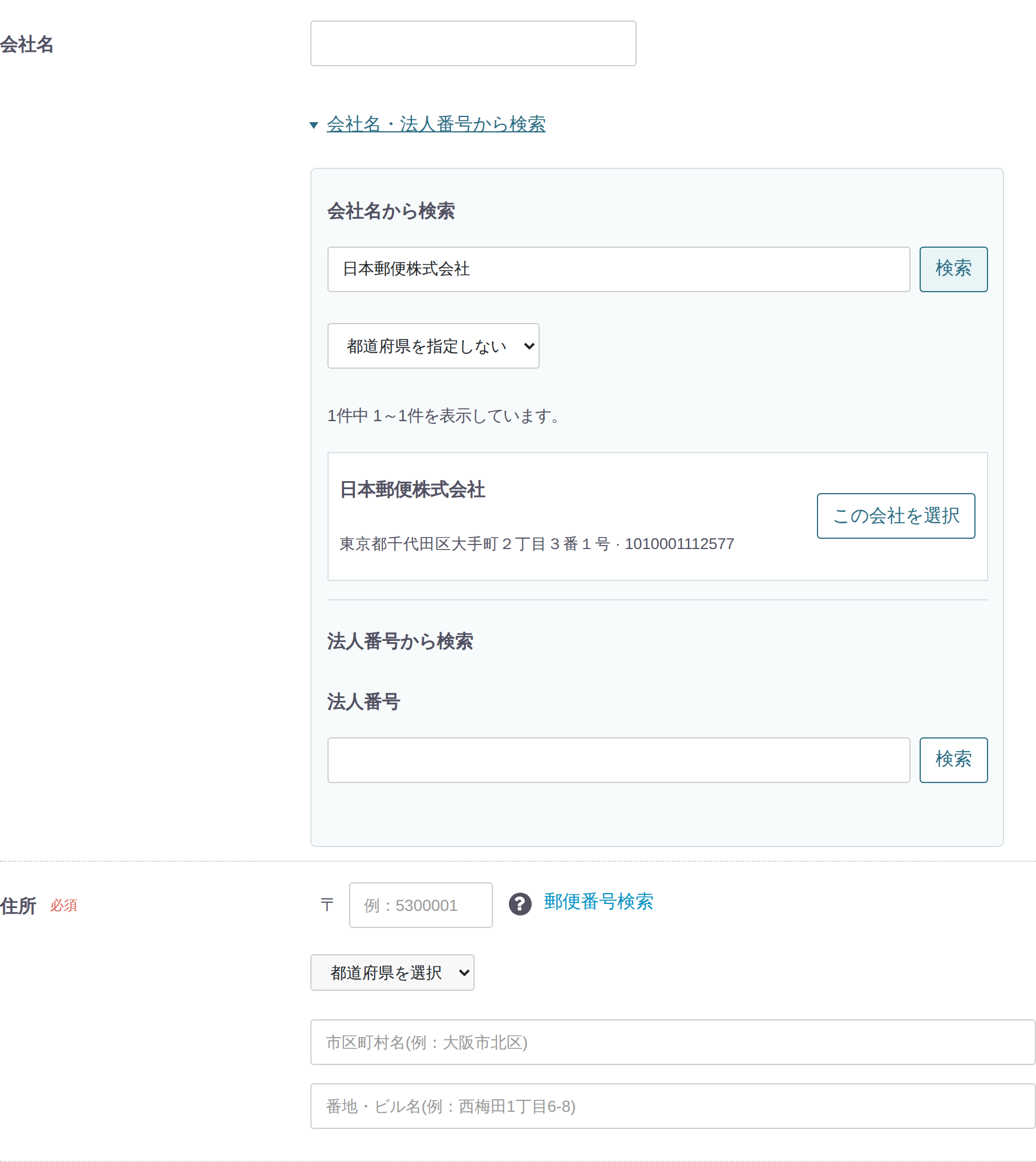Open the 会社名・法人番号から検索 link
The width and height of the screenshot is (1036, 1162).
click(436, 124)
